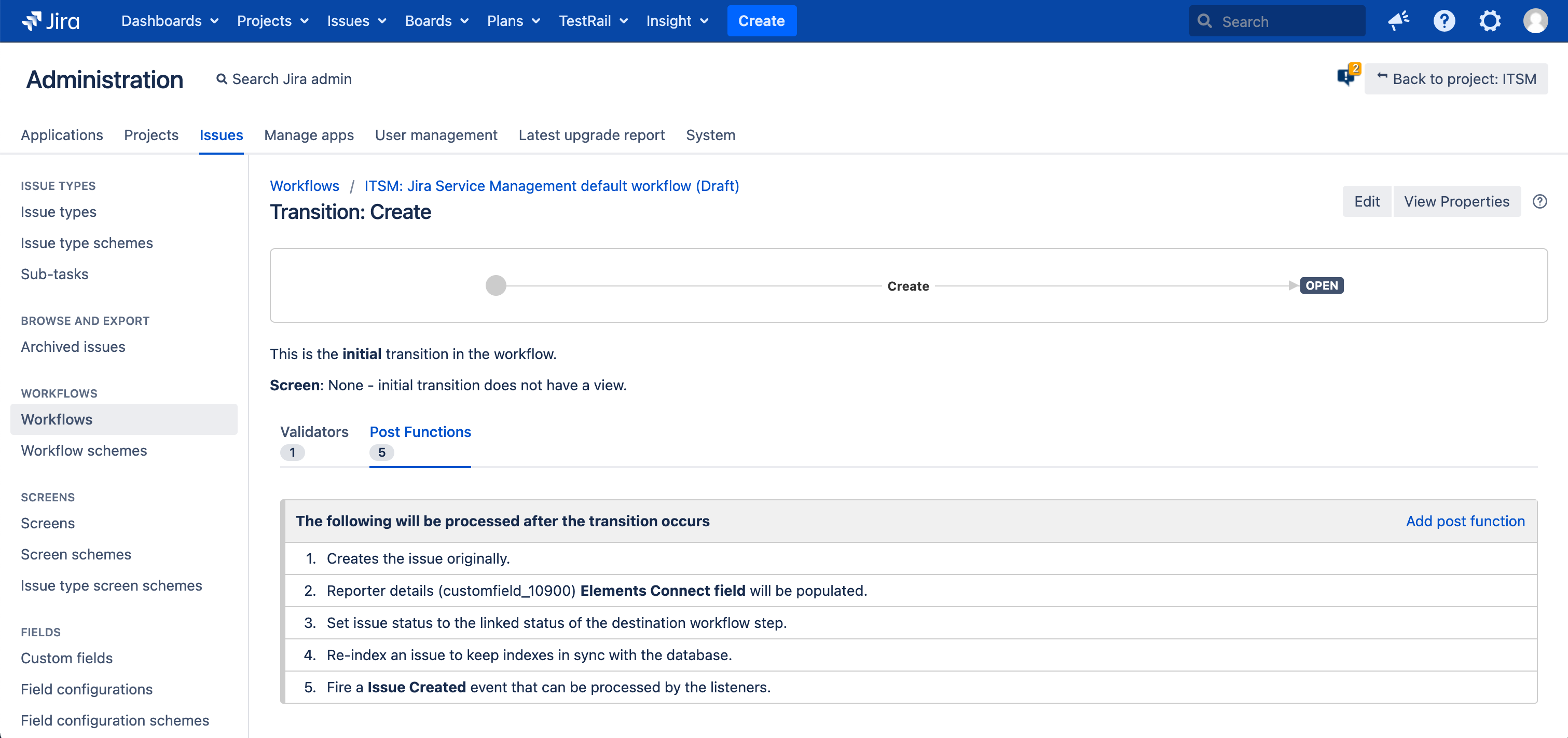Switch to the Validators tab

(313, 432)
